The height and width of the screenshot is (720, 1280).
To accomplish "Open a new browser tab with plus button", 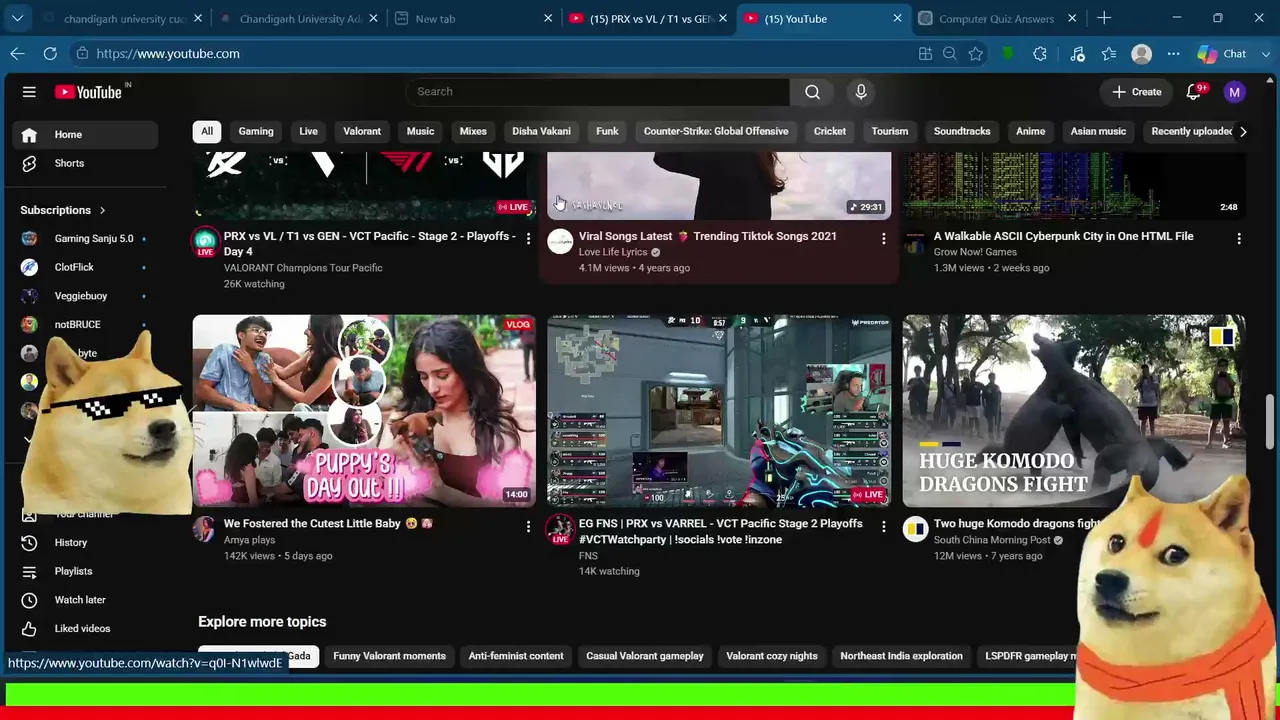I will [1104, 18].
